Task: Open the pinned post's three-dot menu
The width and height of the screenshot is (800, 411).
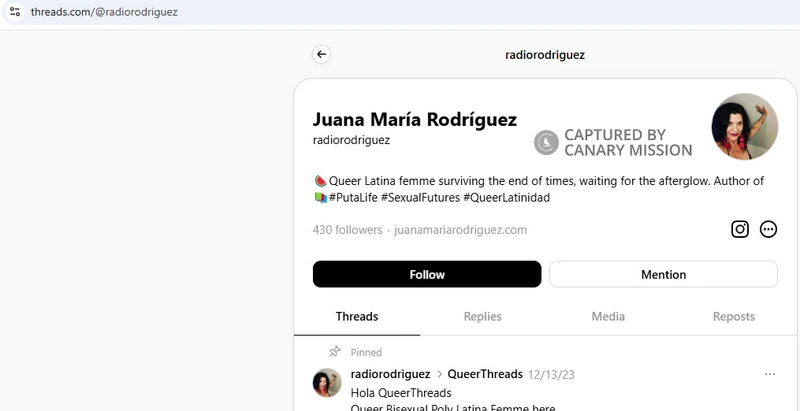Action: [x=770, y=374]
